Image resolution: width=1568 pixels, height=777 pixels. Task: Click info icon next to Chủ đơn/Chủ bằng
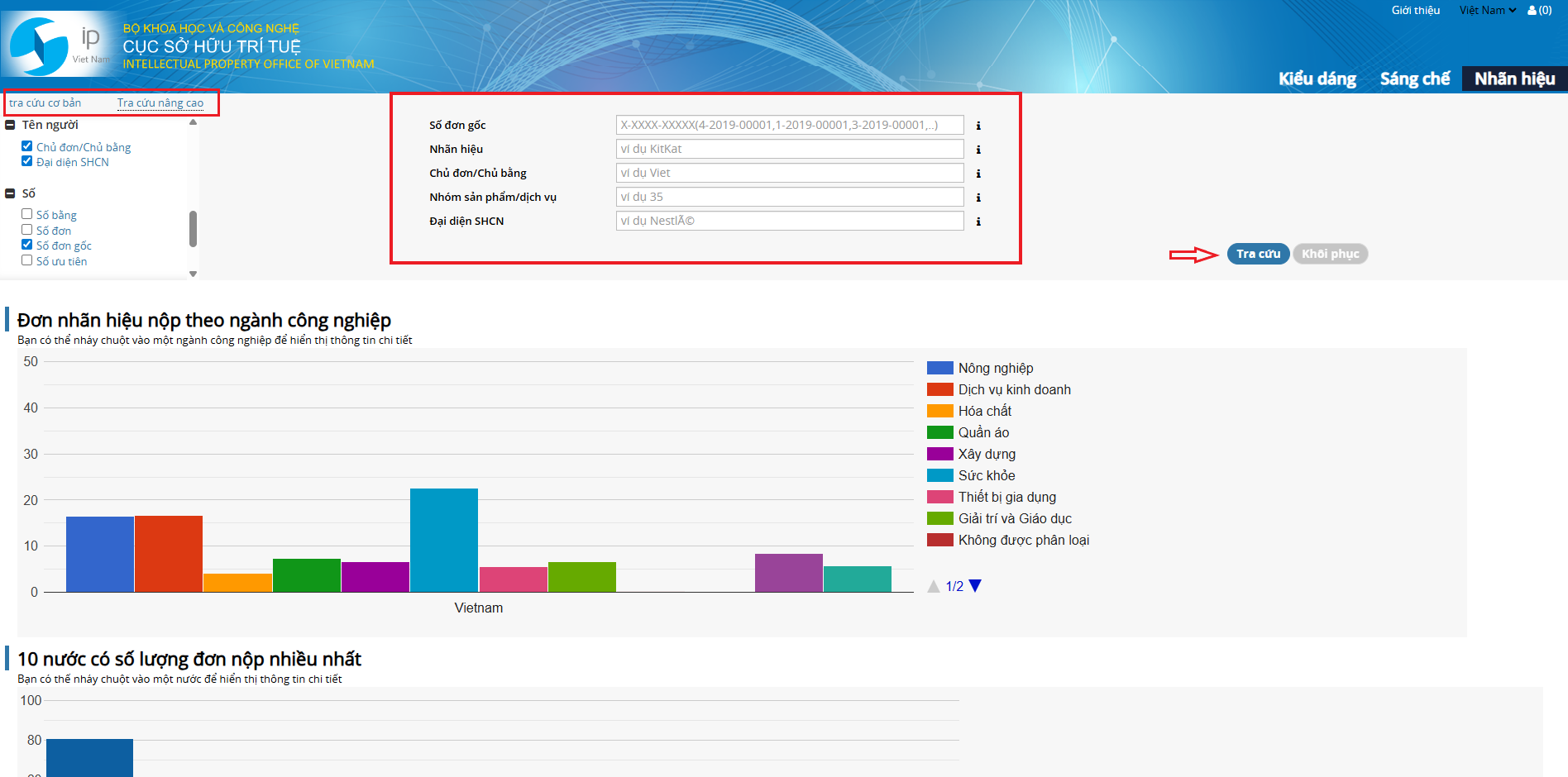[x=978, y=174]
